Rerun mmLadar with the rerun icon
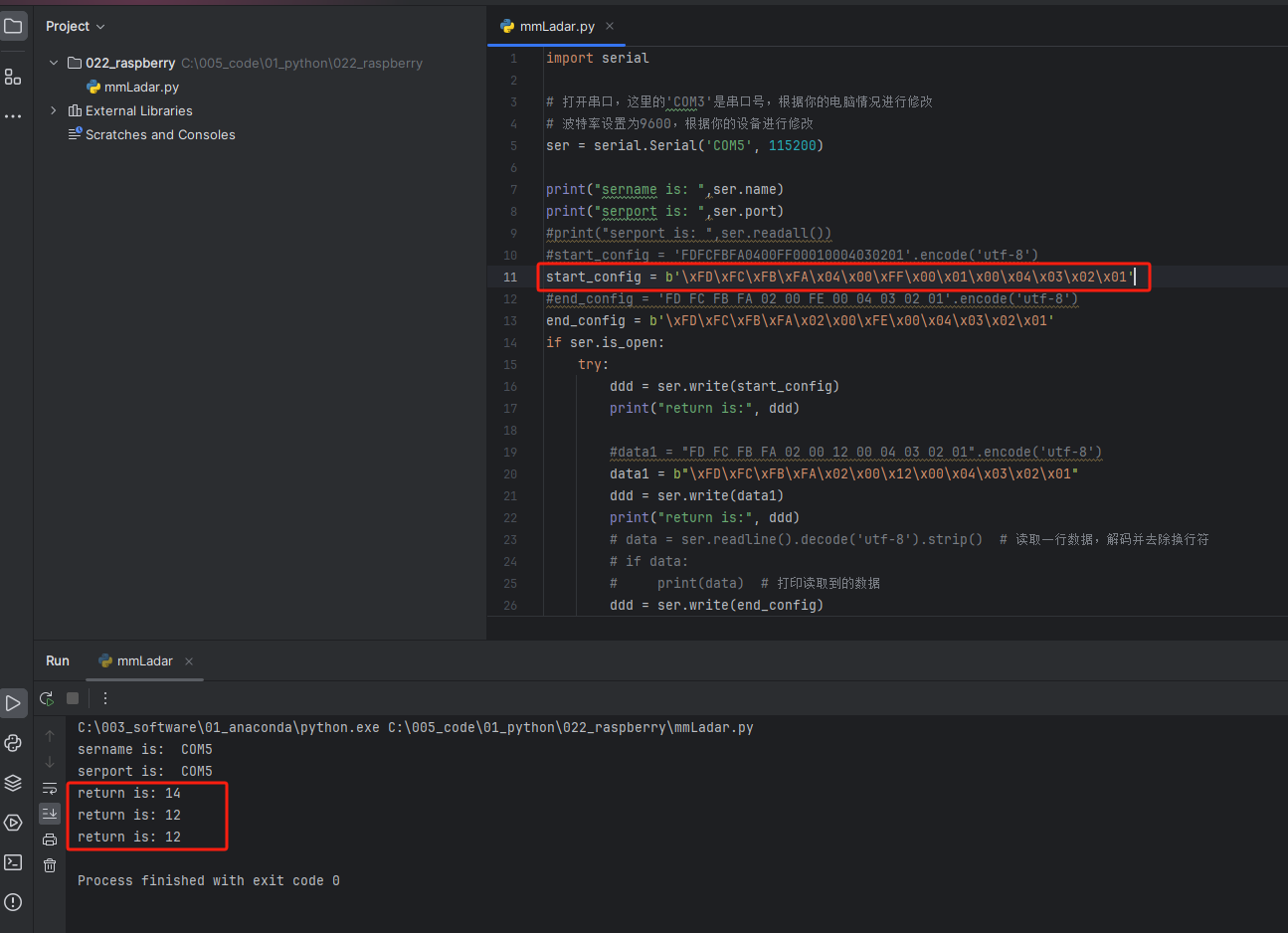Viewport: 1288px width, 933px height. coord(47,698)
